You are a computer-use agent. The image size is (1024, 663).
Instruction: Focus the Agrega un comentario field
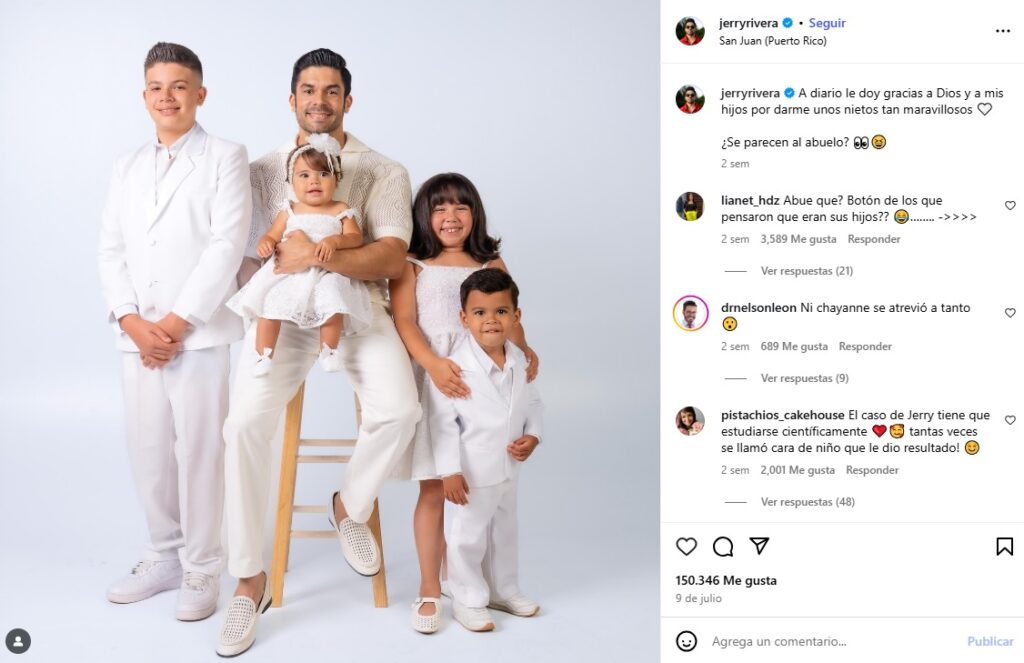coord(833,641)
